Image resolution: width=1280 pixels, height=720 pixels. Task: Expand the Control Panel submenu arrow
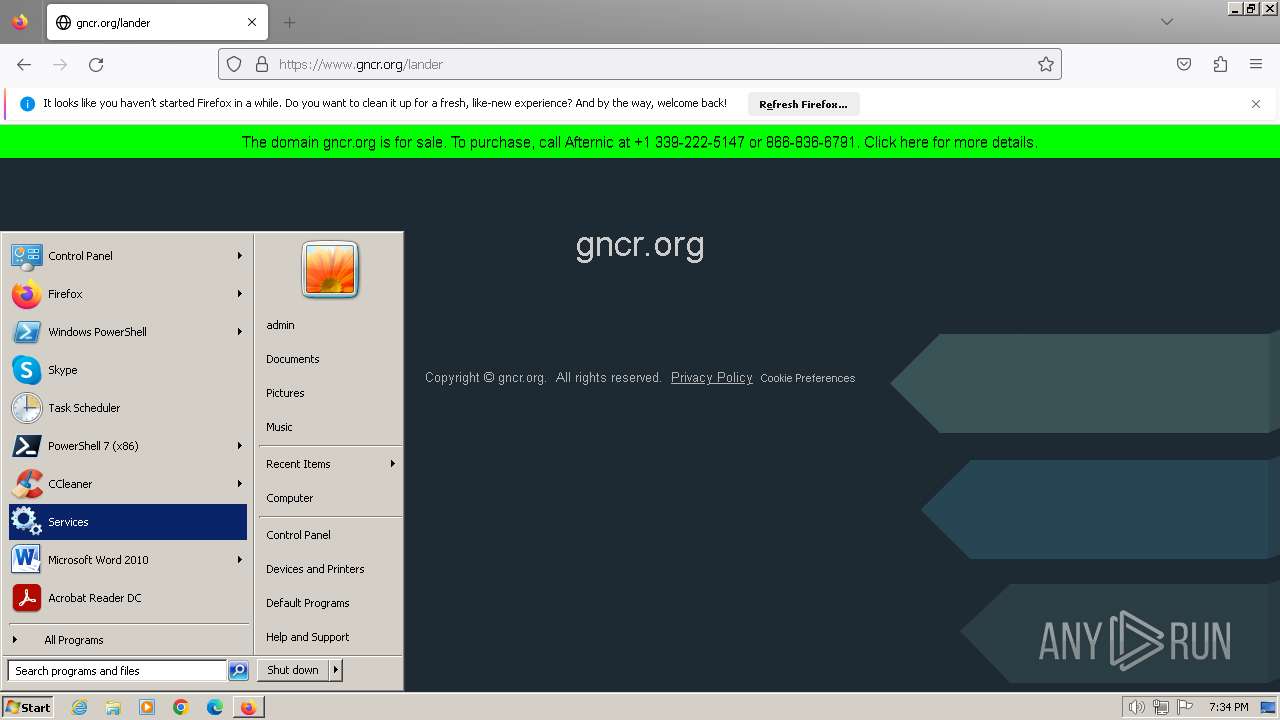click(x=240, y=256)
